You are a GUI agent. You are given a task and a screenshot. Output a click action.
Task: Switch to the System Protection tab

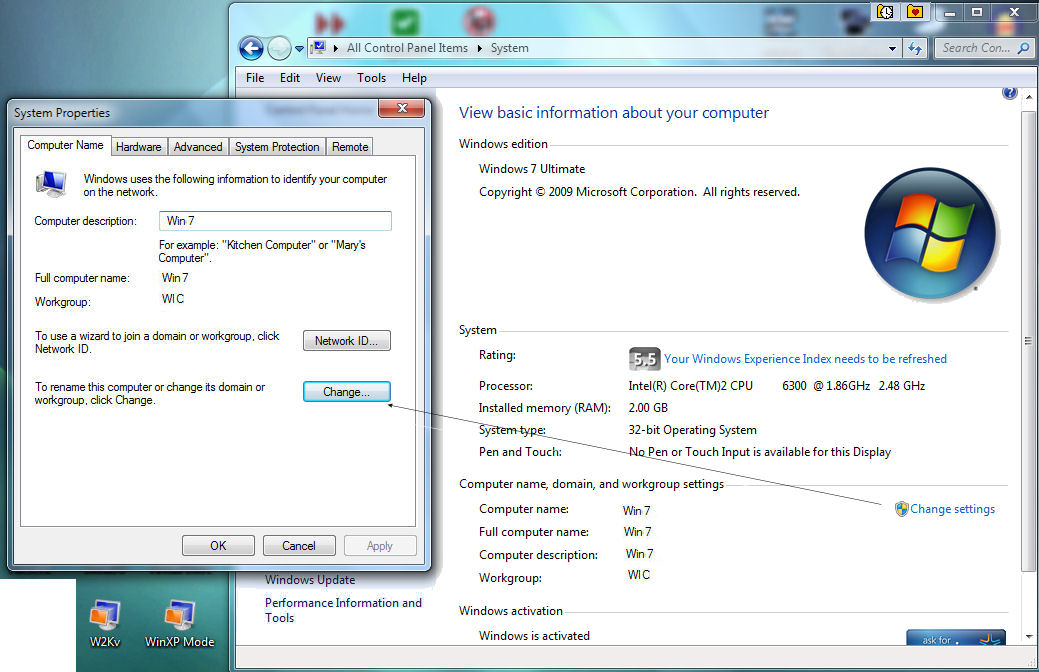pyautogui.click(x=277, y=146)
